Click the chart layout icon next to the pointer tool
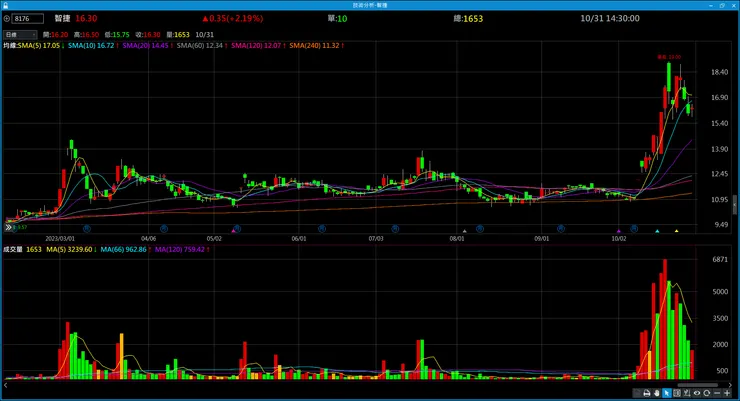The width and height of the screenshot is (740, 401). [x=677, y=393]
